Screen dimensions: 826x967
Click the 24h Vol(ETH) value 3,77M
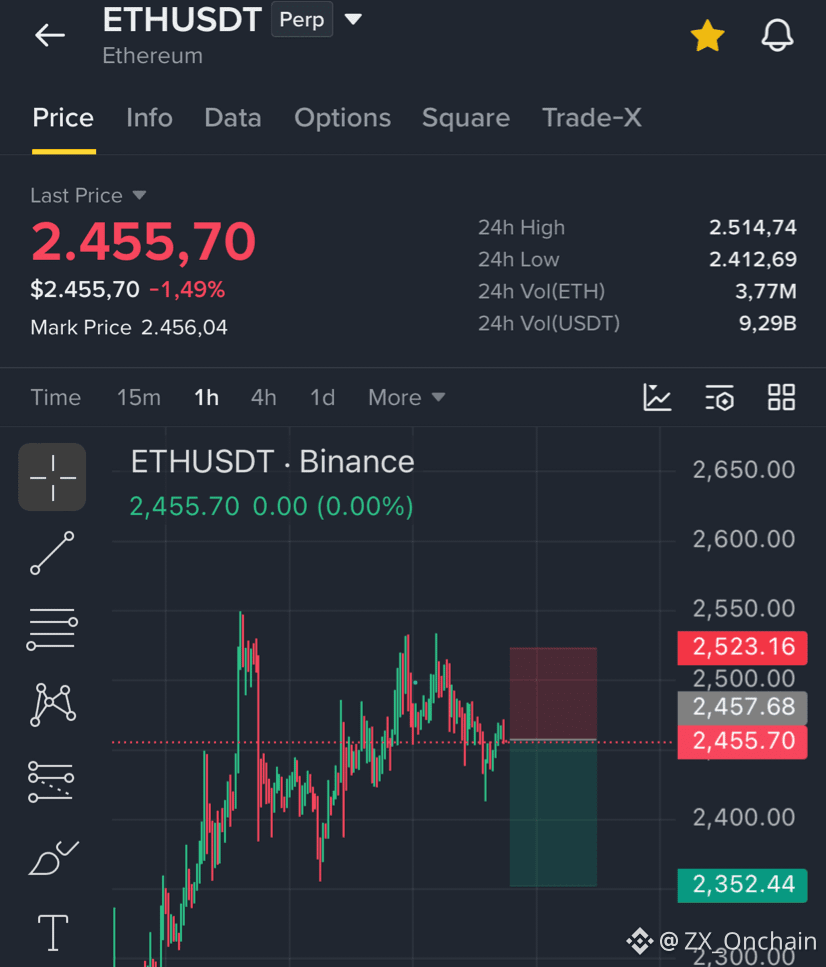click(x=766, y=291)
